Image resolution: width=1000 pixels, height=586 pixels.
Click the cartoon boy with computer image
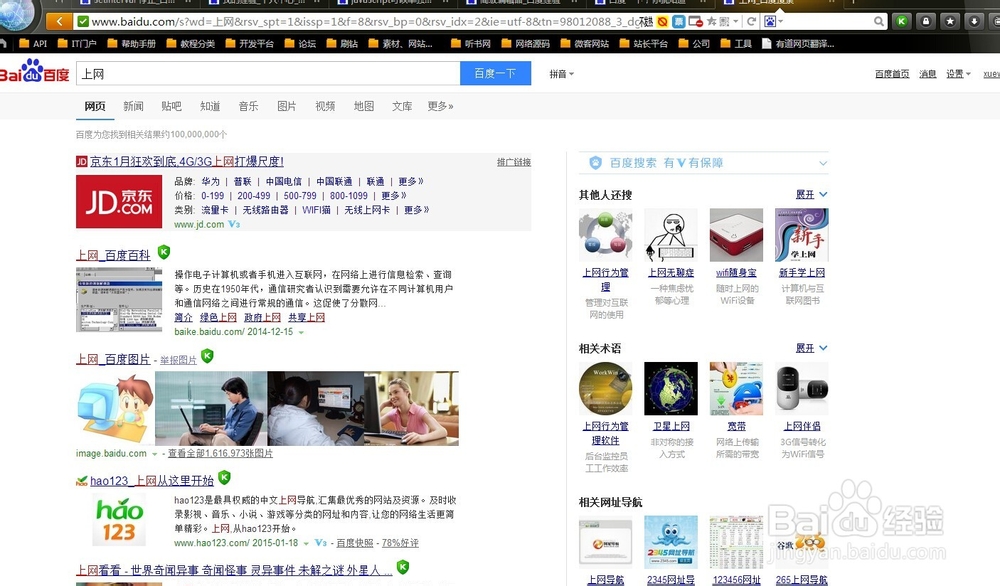(115, 408)
